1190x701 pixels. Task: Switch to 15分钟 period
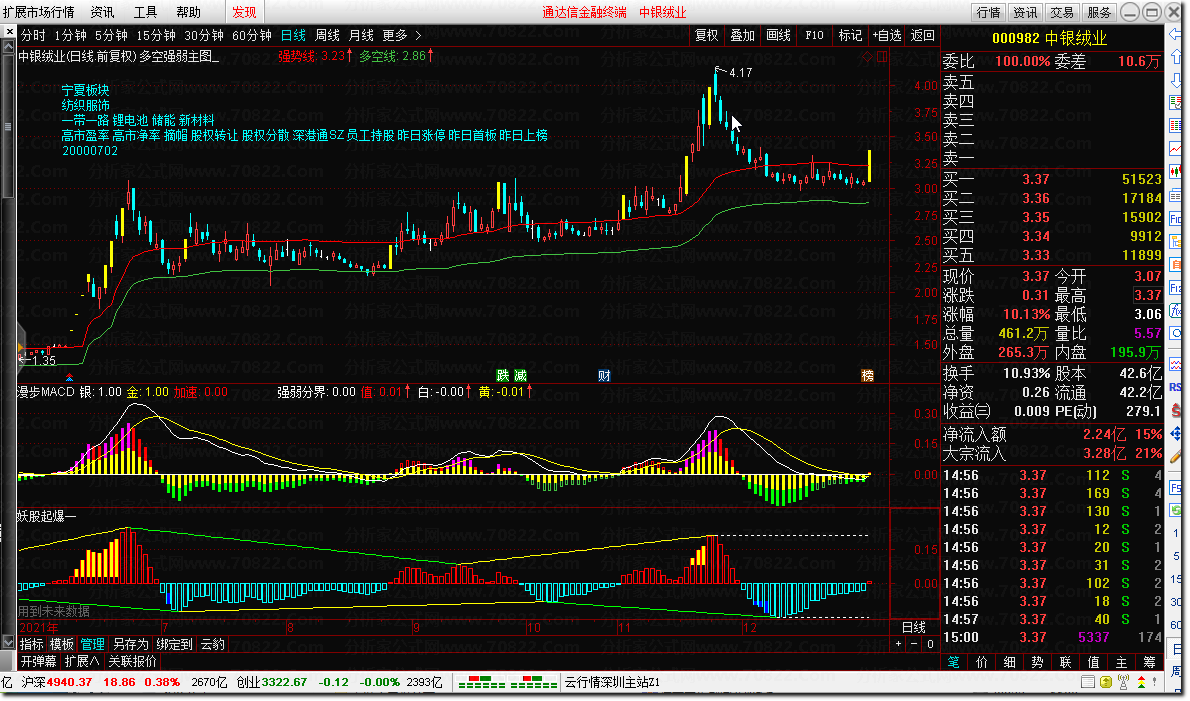click(156, 36)
